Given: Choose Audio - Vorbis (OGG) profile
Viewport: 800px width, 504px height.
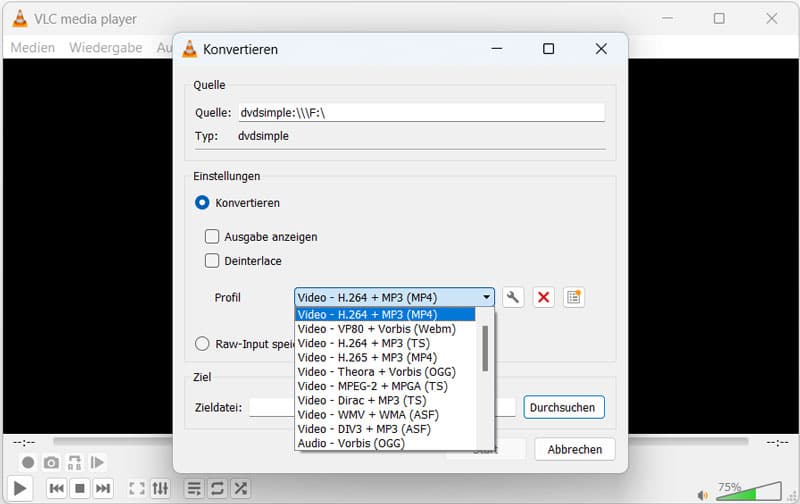Looking at the screenshot, I should click(385, 443).
